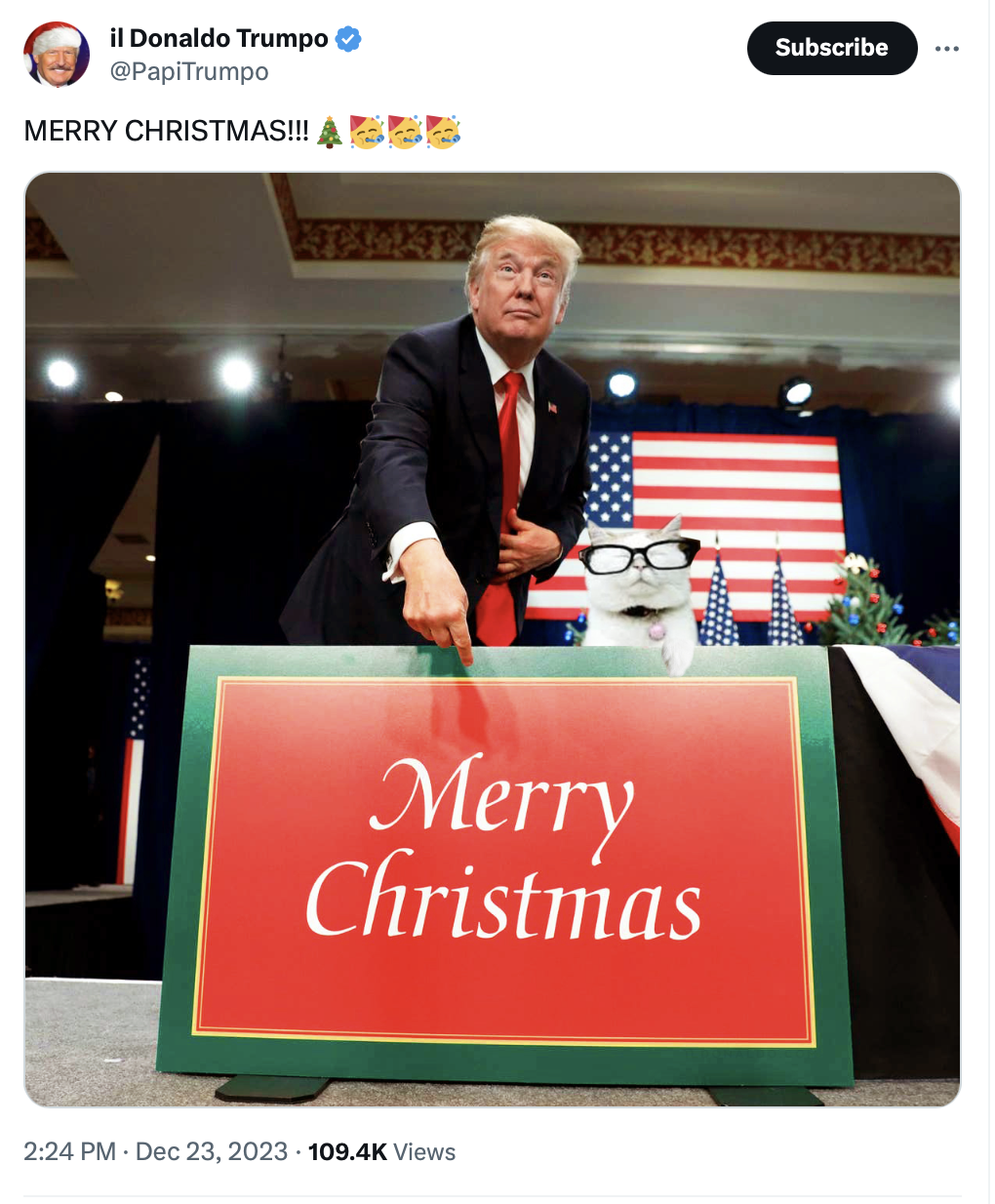Open the Santa-hat profile avatar
This screenshot has width=995, height=1204.
click(56, 55)
